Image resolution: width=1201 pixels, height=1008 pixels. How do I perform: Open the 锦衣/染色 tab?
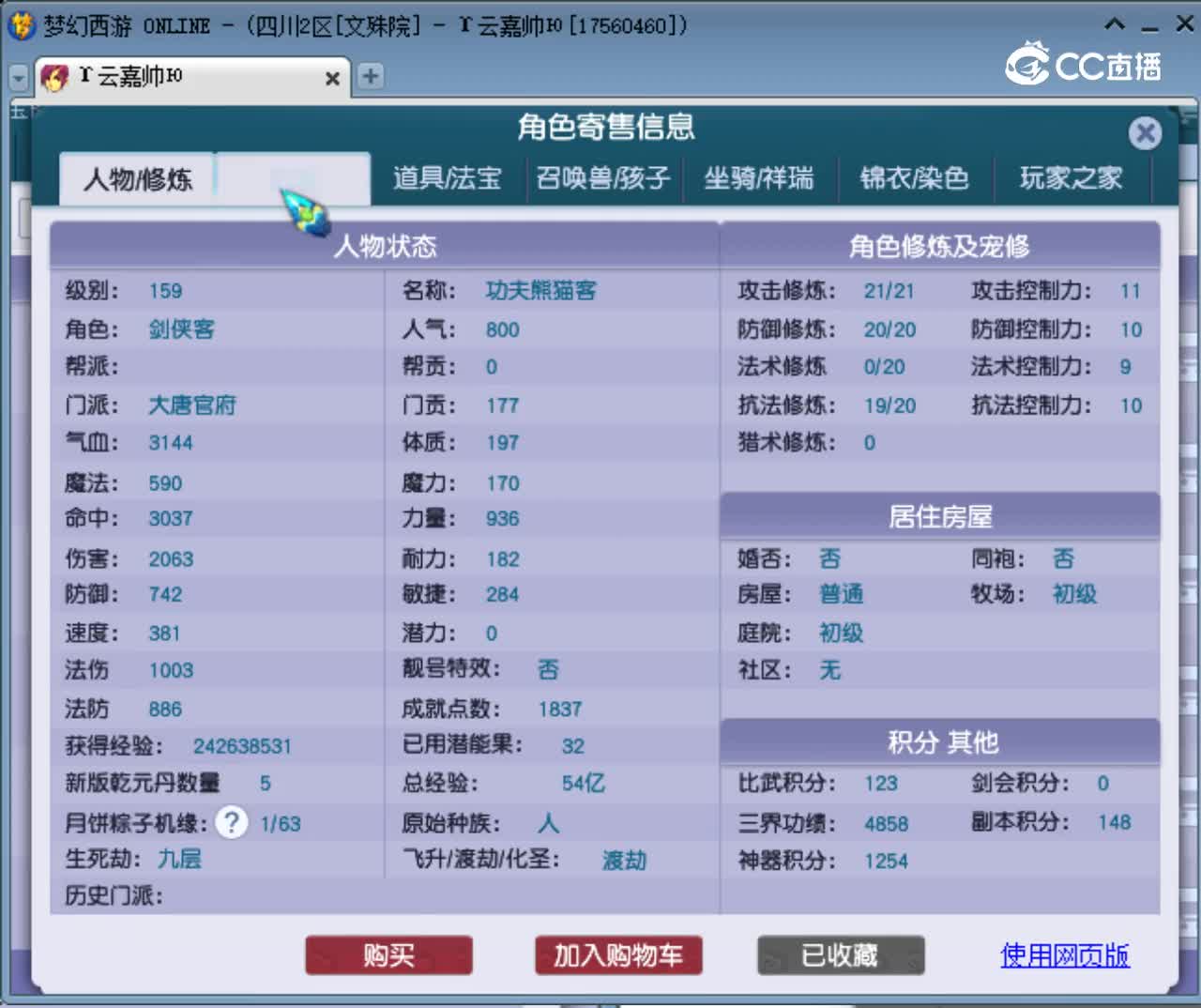(915, 178)
